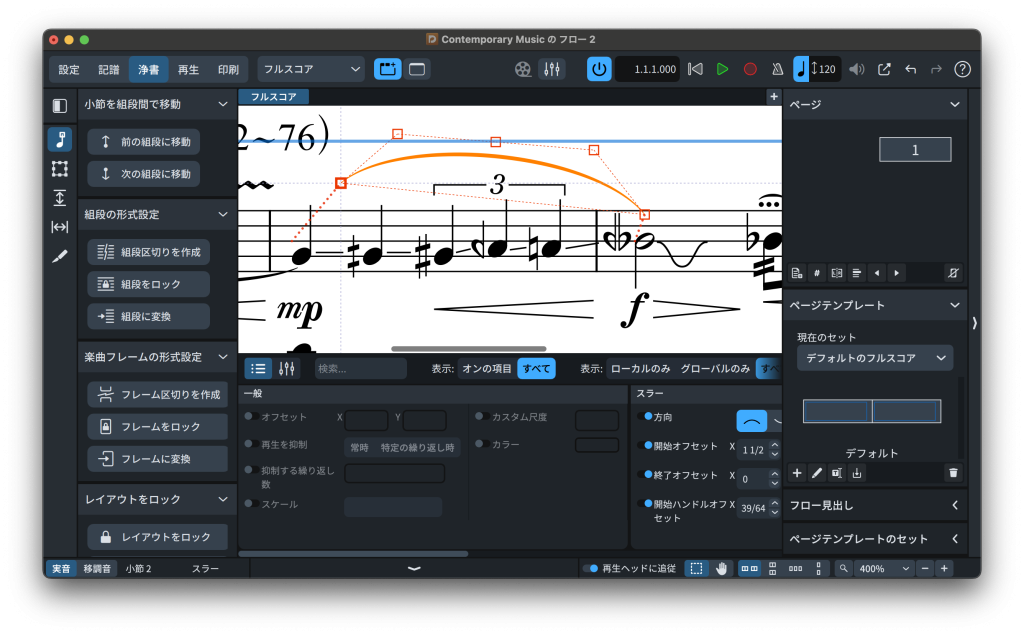Screen dimensions: 1024x635
Task: Click the pencil edit page template icon
Action: pos(816,472)
